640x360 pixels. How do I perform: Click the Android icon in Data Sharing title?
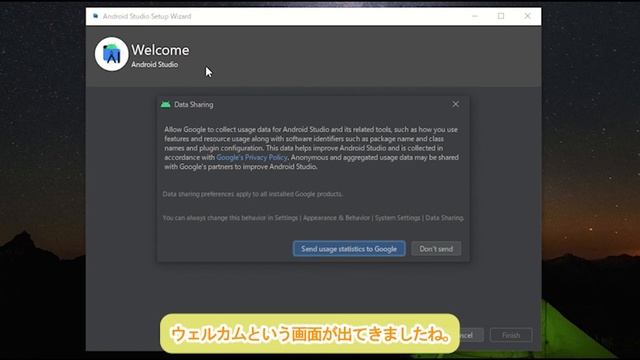(x=165, y=104)
